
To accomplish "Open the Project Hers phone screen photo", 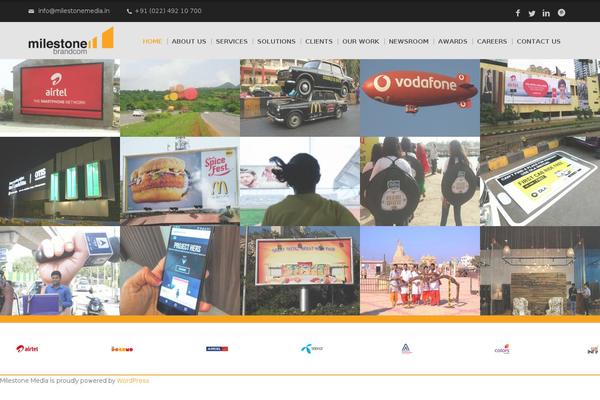I will click(x=180, y=271).
